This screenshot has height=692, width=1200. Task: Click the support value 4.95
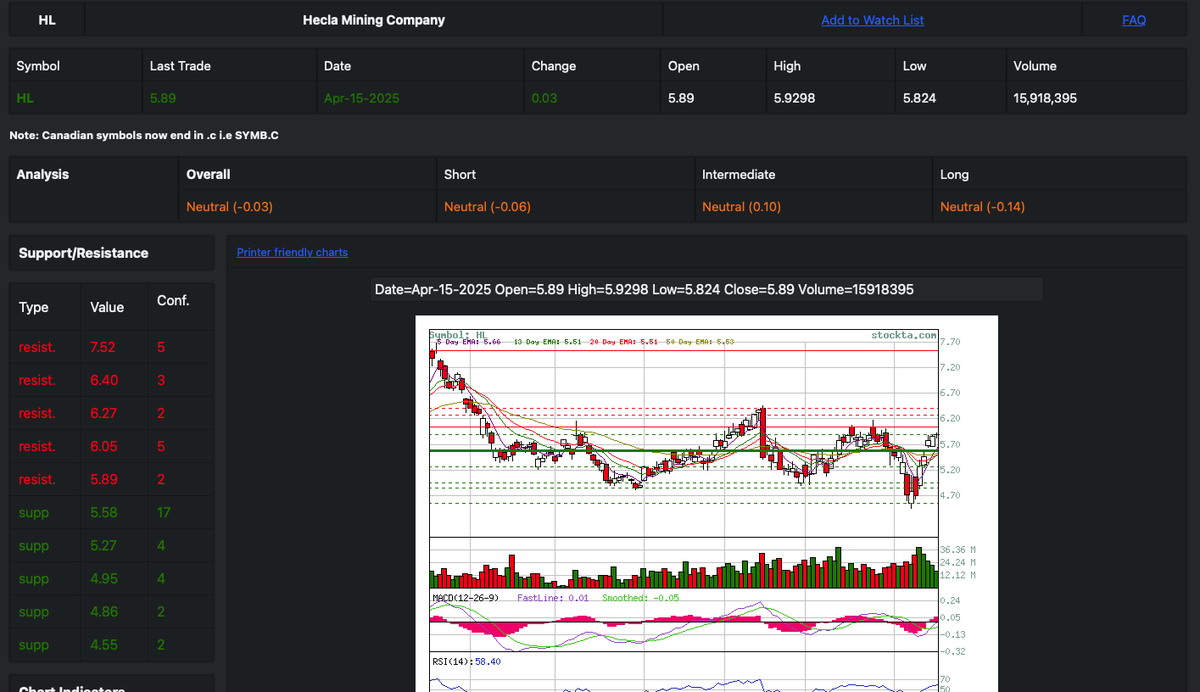[x=103, y=578]
